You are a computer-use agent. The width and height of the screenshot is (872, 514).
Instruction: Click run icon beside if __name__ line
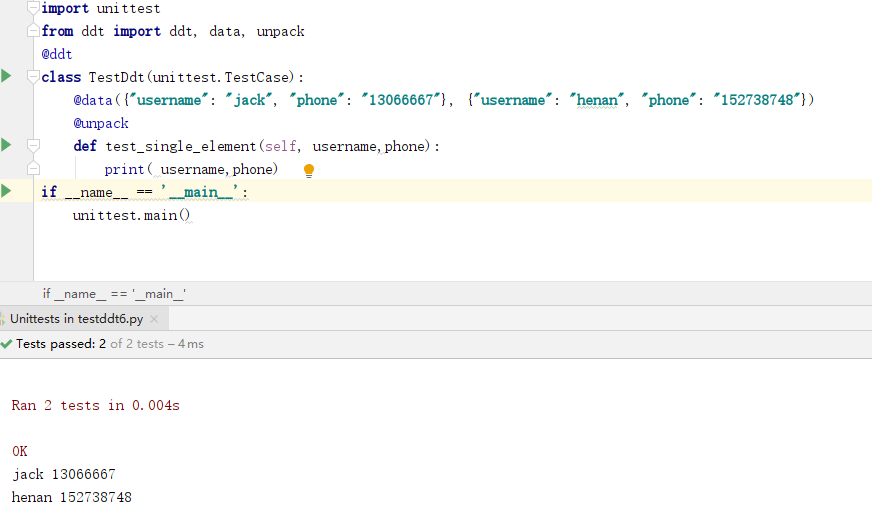[7, 191]
